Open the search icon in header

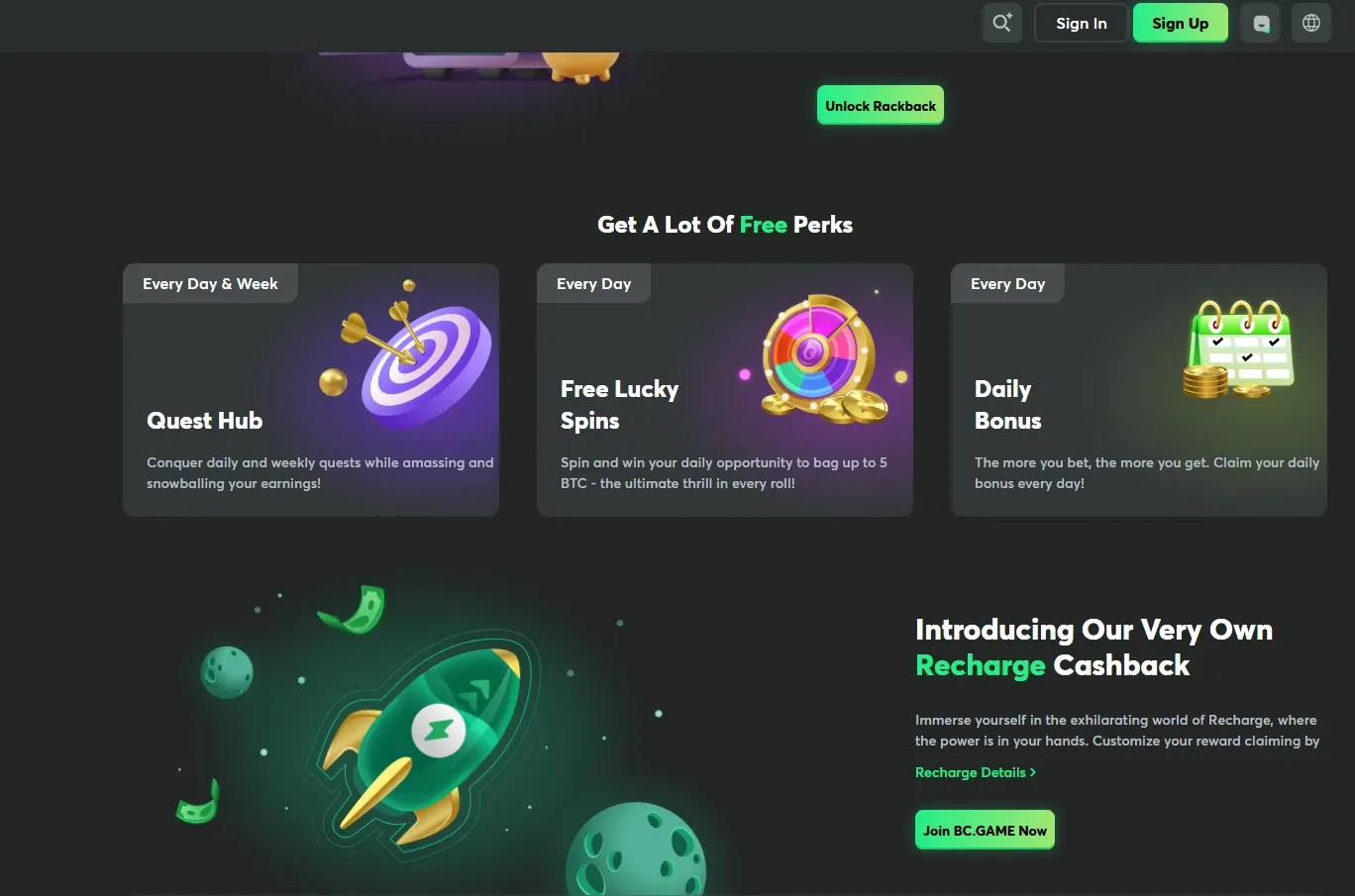click(x=1001, y=23)
